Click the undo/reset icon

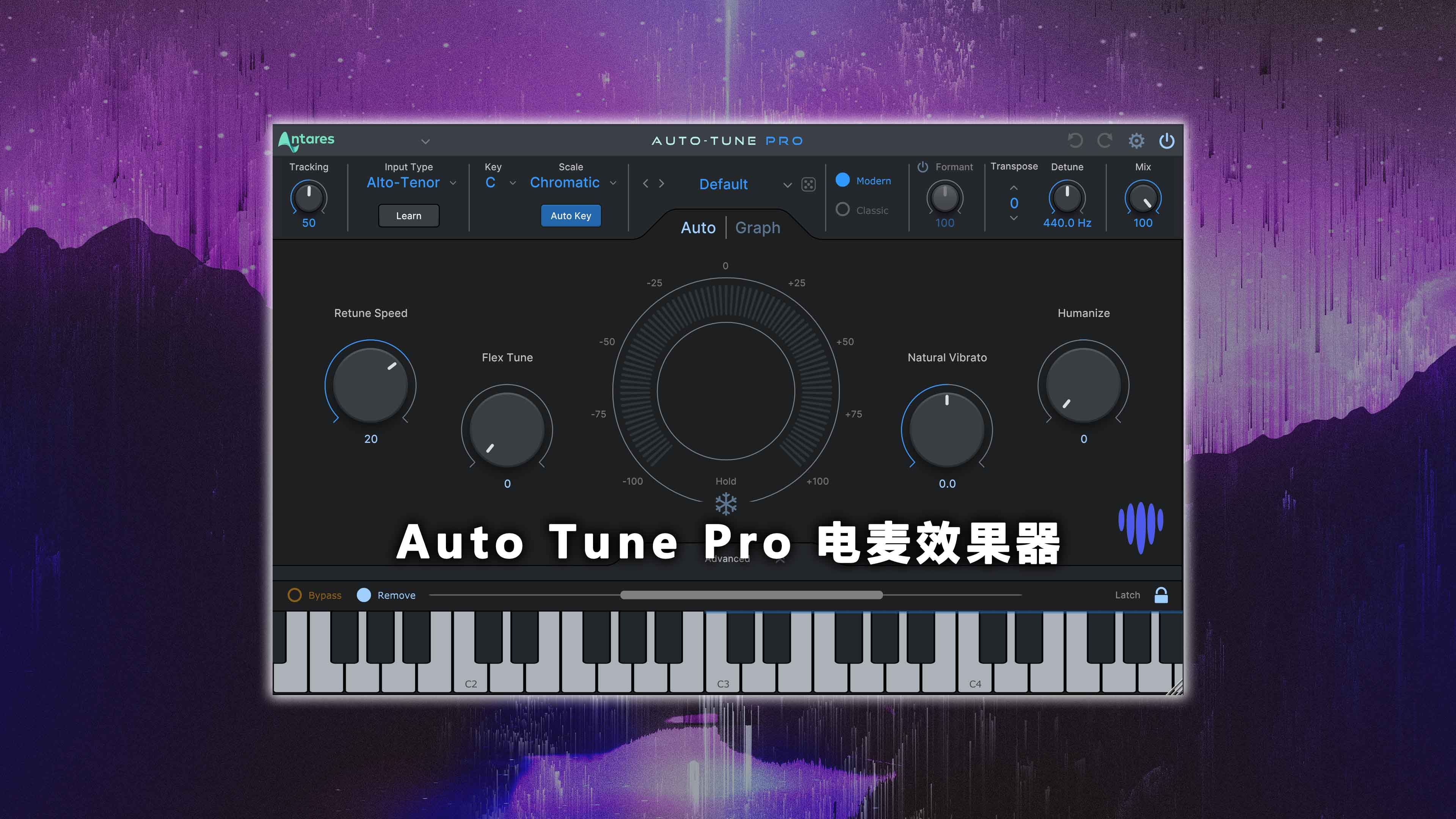[x=1075, y=140]
